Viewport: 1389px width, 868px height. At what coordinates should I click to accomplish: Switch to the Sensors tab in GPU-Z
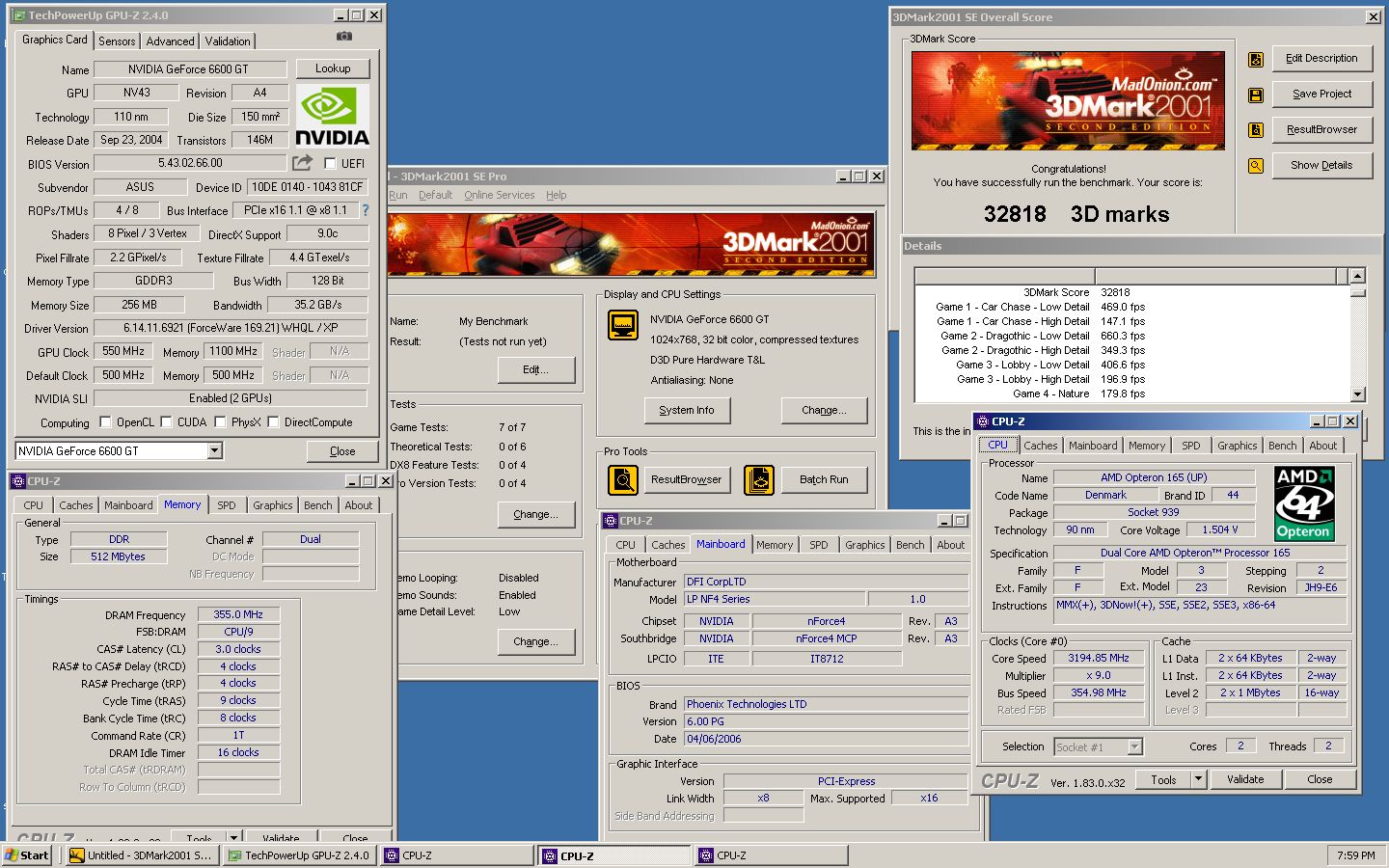pos(117,41)
